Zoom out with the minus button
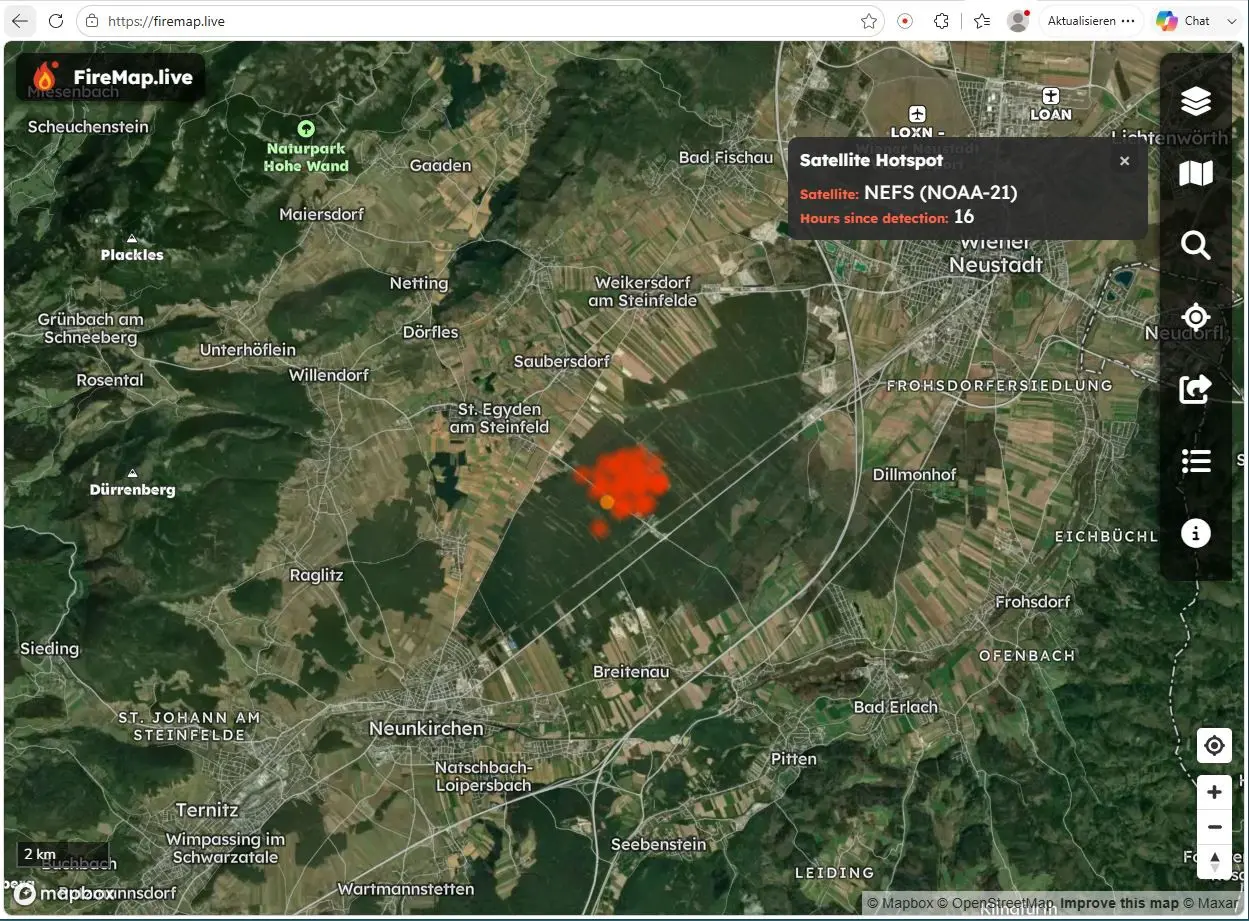The width and height of the screenshot is (1249, 921). [x=1214, y=827]
